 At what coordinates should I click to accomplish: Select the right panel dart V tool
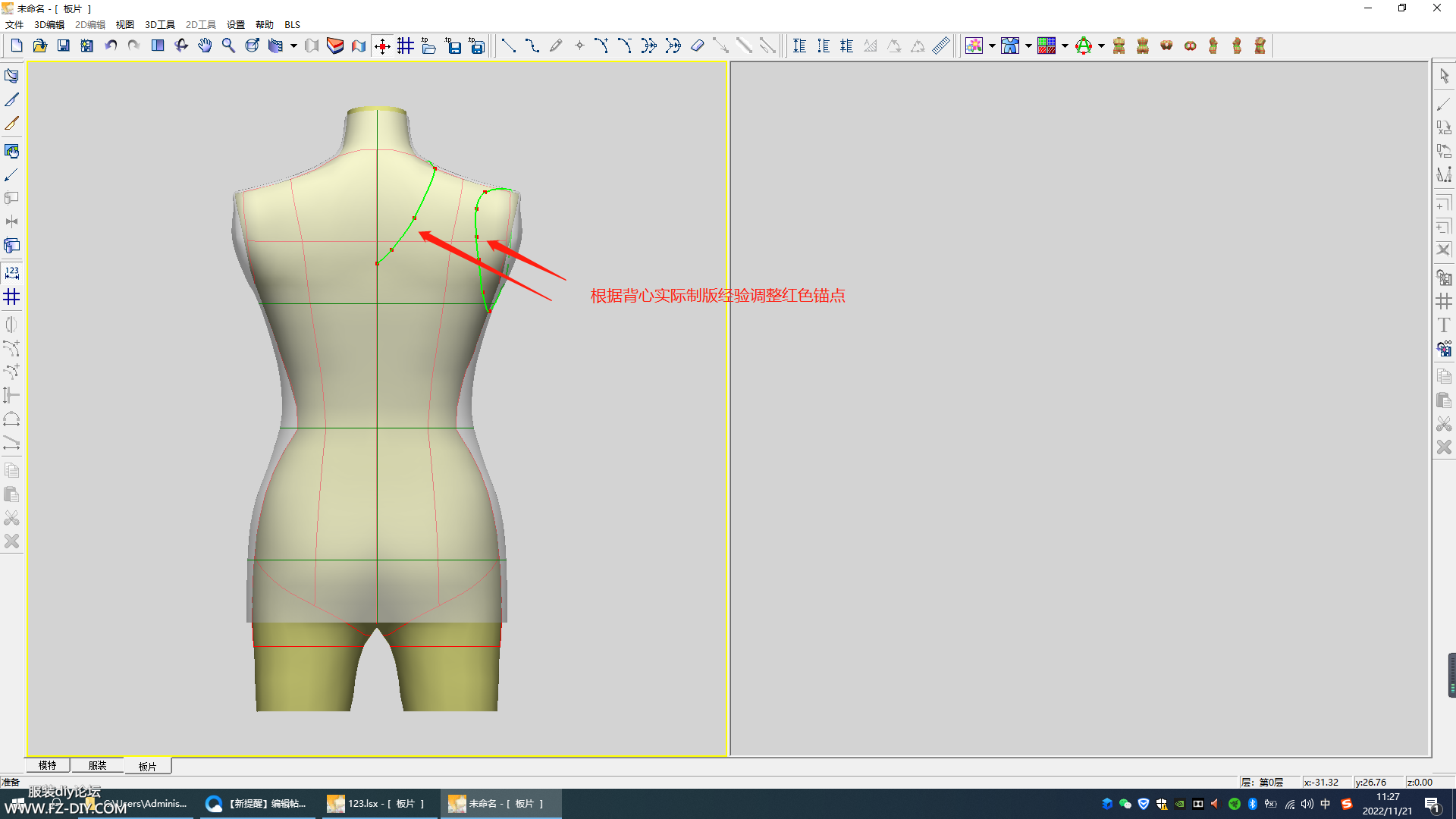point(1444,175)
